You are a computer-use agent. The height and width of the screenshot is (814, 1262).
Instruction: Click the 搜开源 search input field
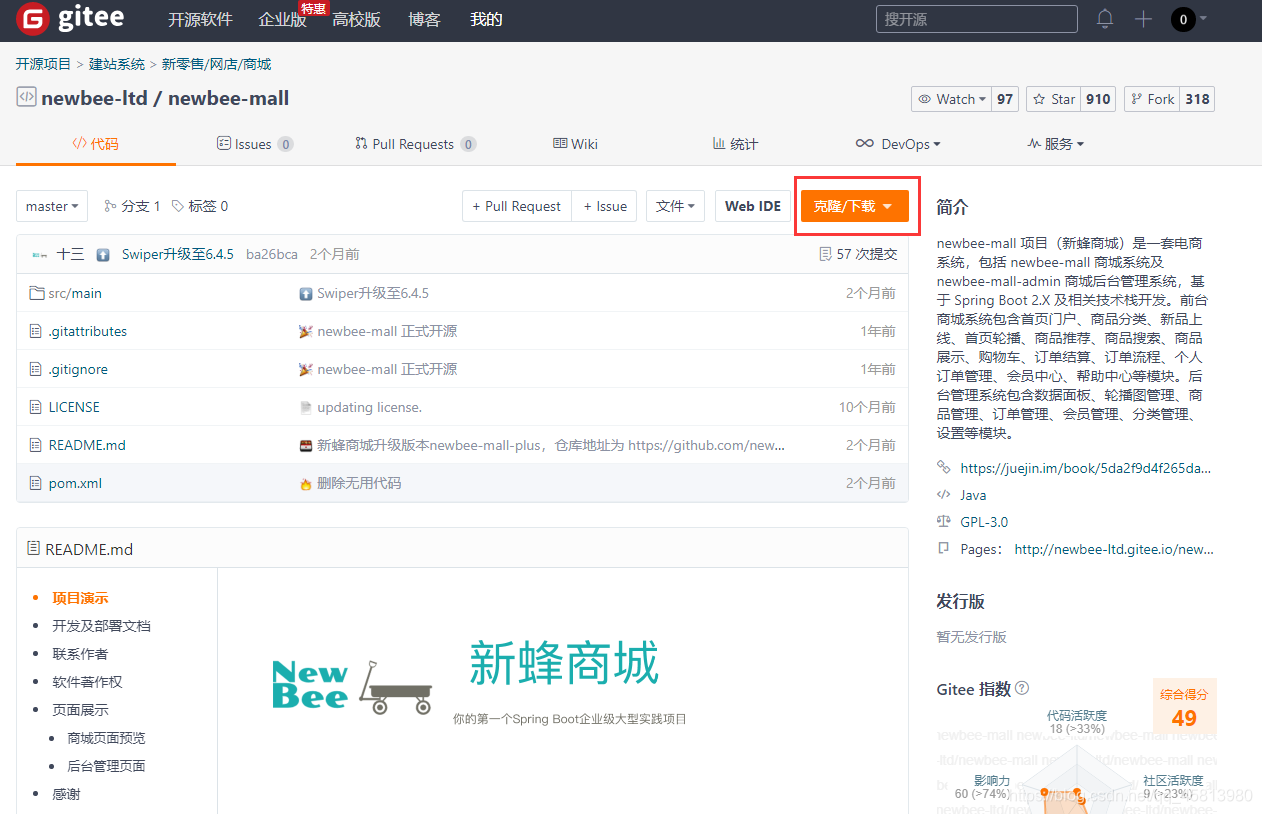coord(975,18)
